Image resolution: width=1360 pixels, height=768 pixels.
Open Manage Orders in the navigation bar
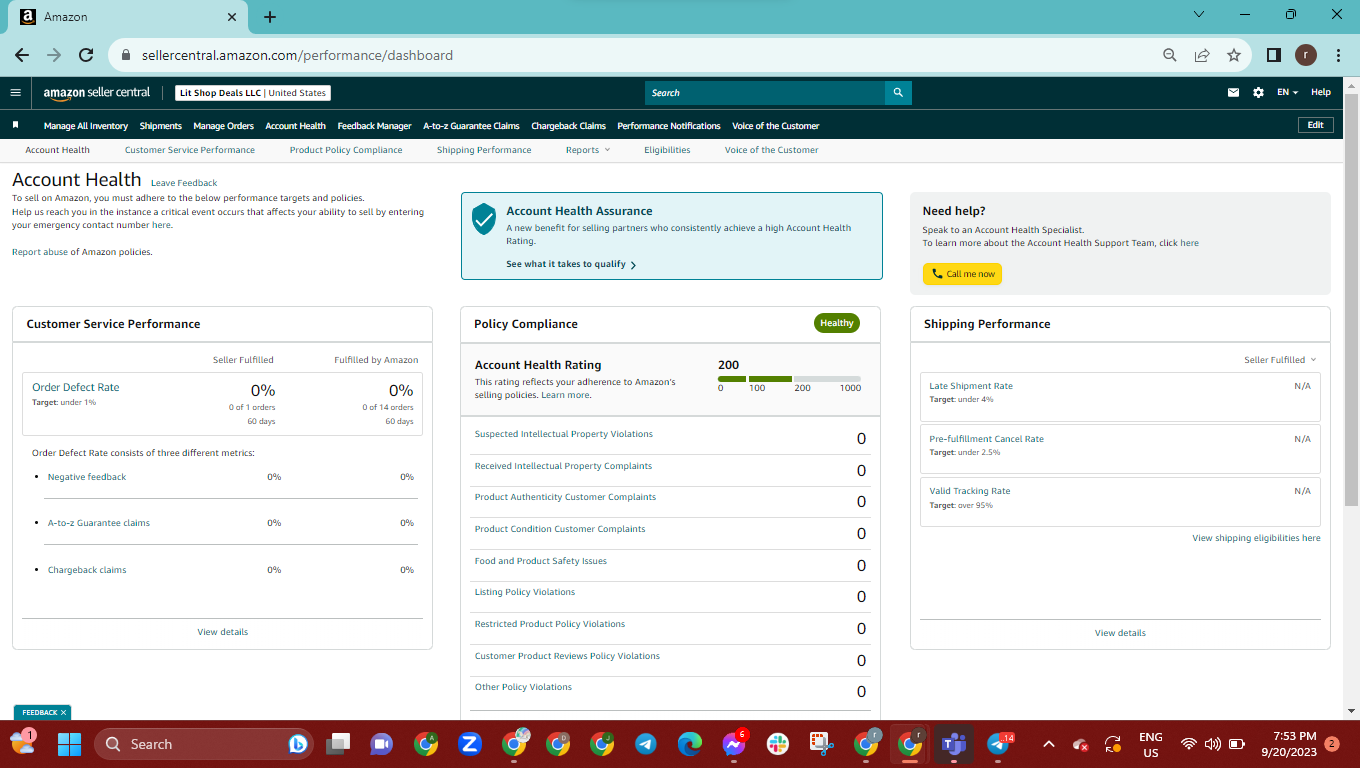224,126
